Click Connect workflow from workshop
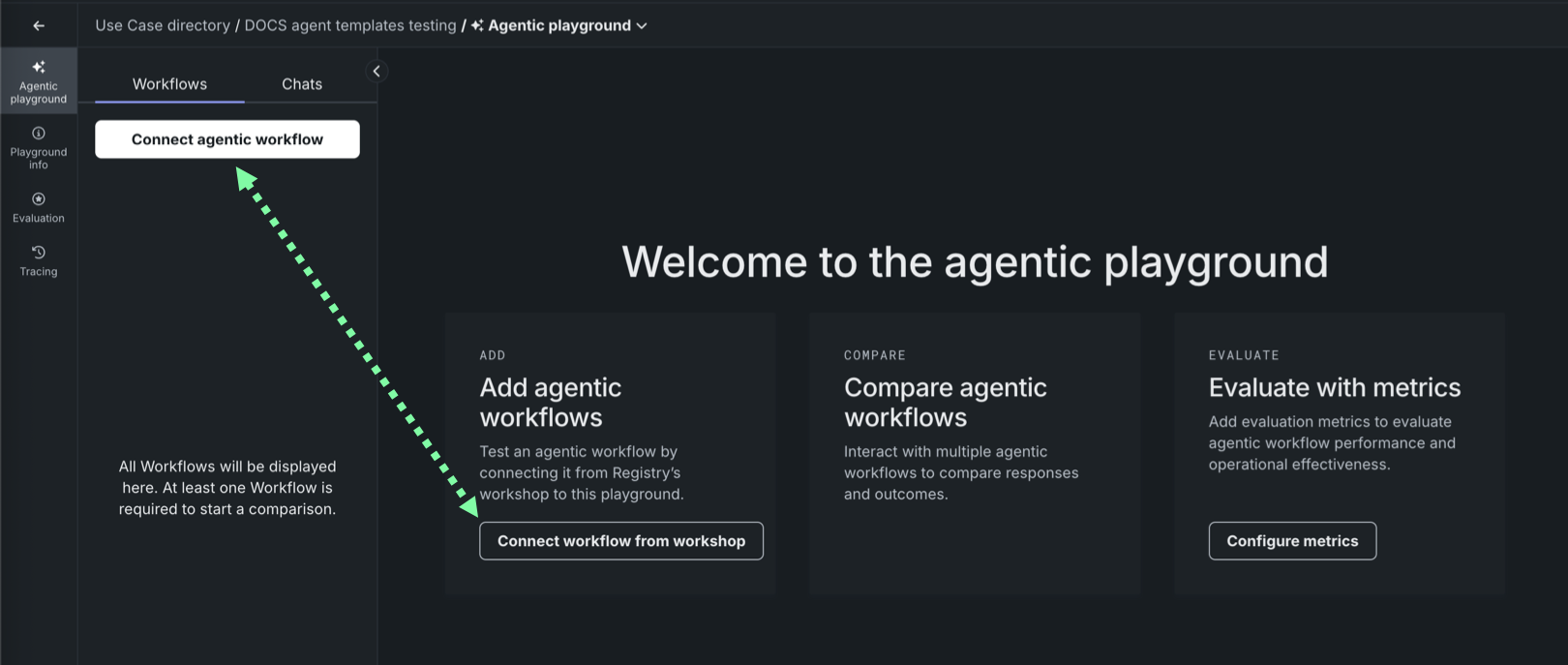The image size is (1568, 665). [x=621, y=541]
